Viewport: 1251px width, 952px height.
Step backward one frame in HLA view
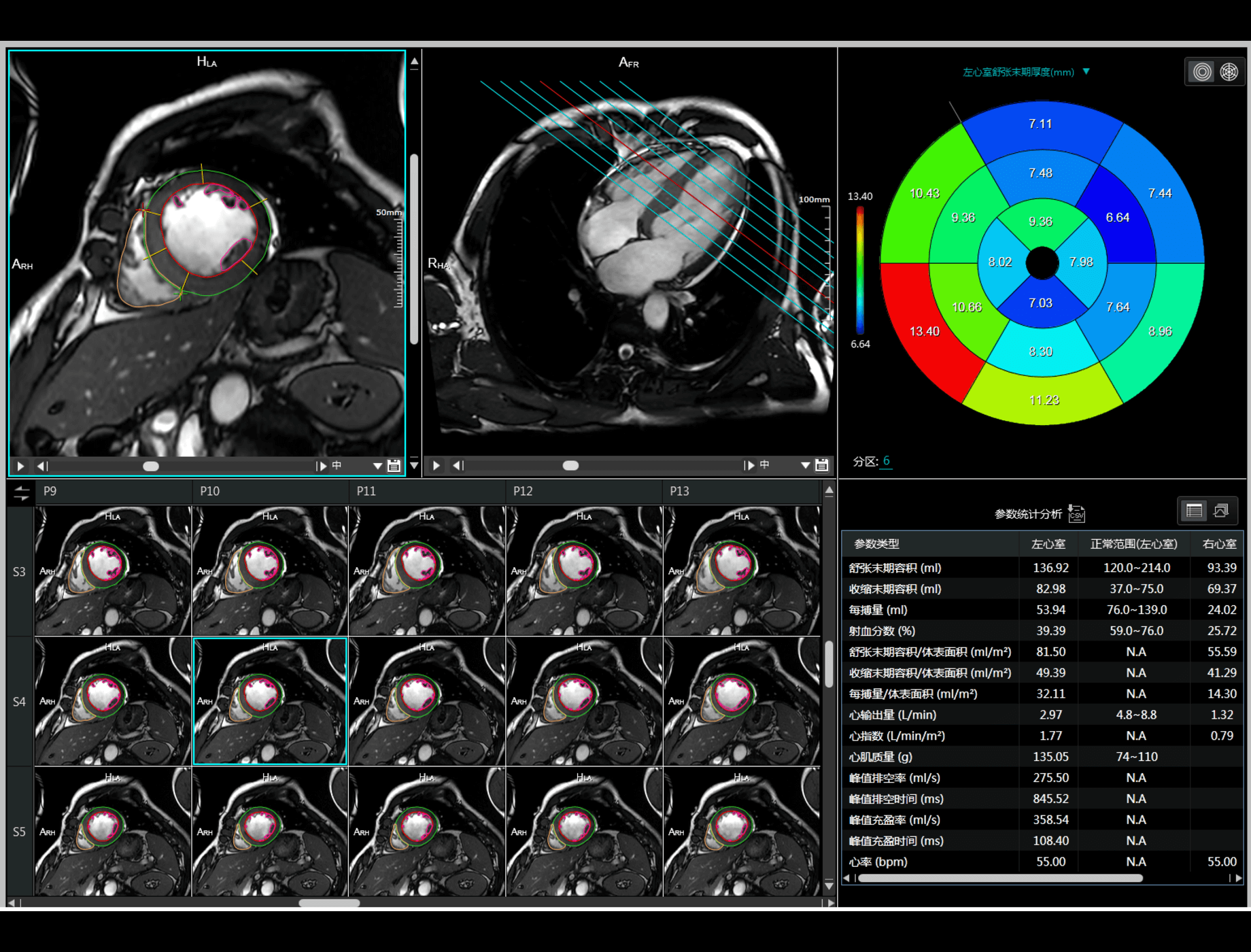(x=42, y=466)
